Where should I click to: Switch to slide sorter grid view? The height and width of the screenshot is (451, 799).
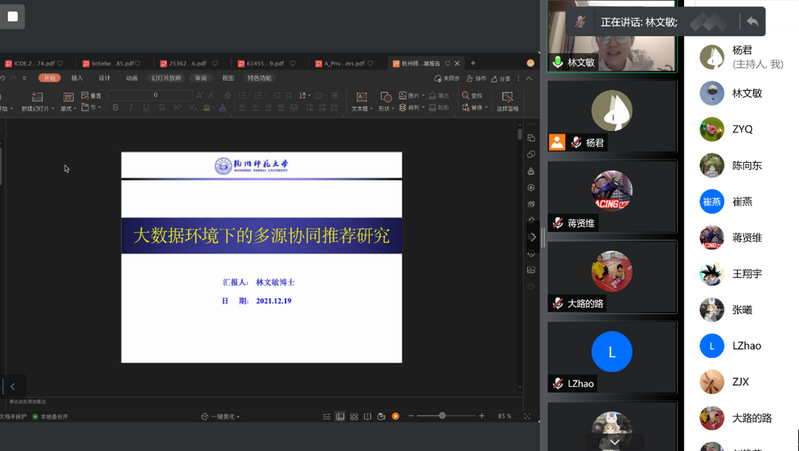(x=354, y=416)
